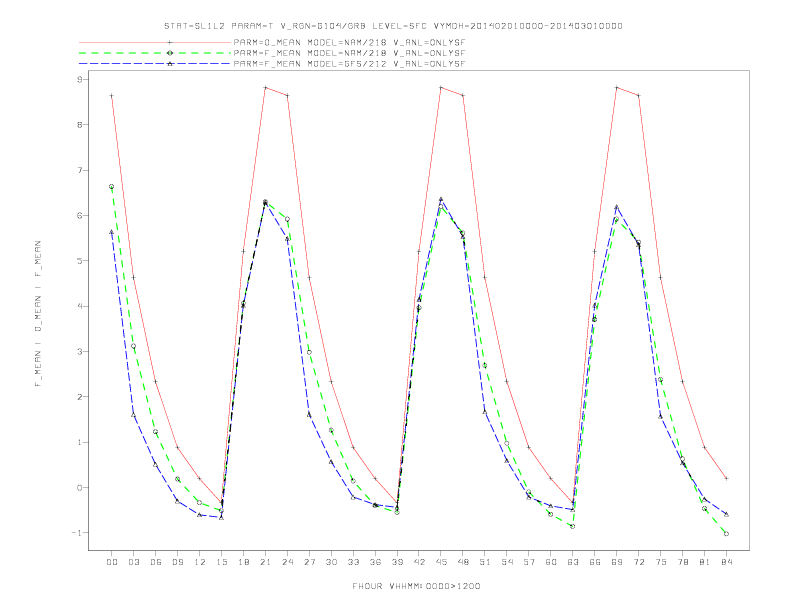Click x-axis tick label 45
This screenshot has height=612, width=792.
[x=441, y=562]
